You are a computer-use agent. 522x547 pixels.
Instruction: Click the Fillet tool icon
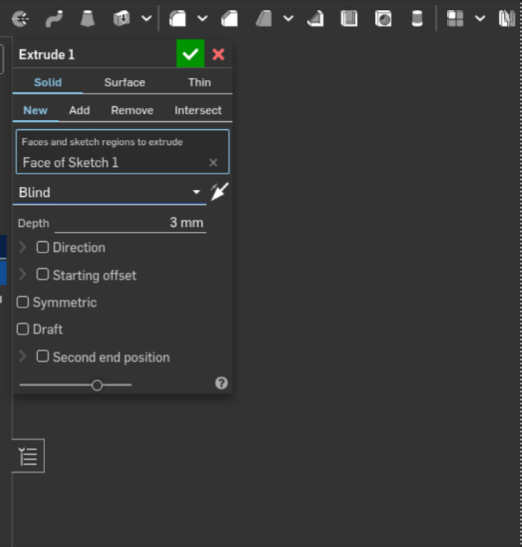(178, 18)
